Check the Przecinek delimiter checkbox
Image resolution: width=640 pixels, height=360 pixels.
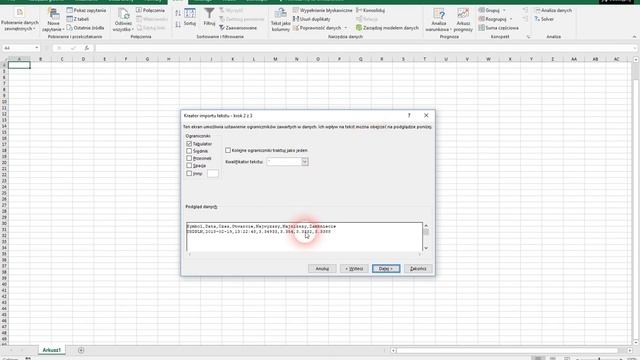coord(189,158)
